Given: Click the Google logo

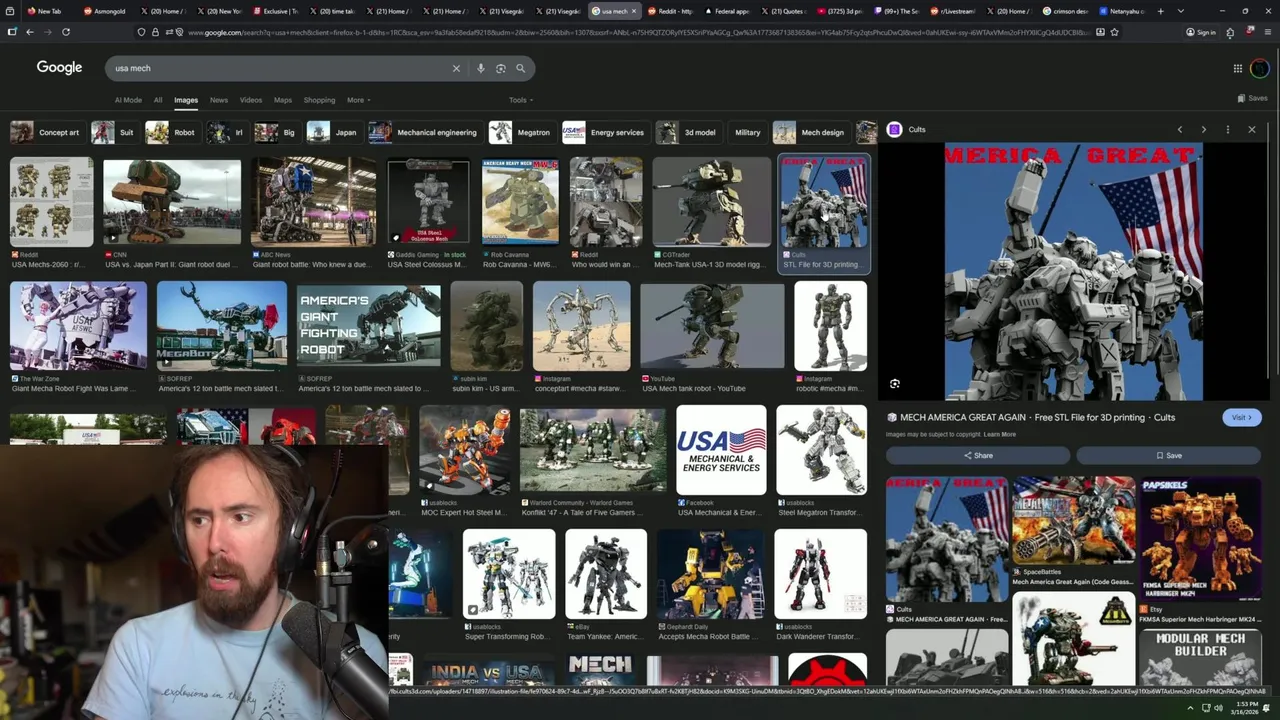Looking at the screenshot, I should [x=59, y=67].
